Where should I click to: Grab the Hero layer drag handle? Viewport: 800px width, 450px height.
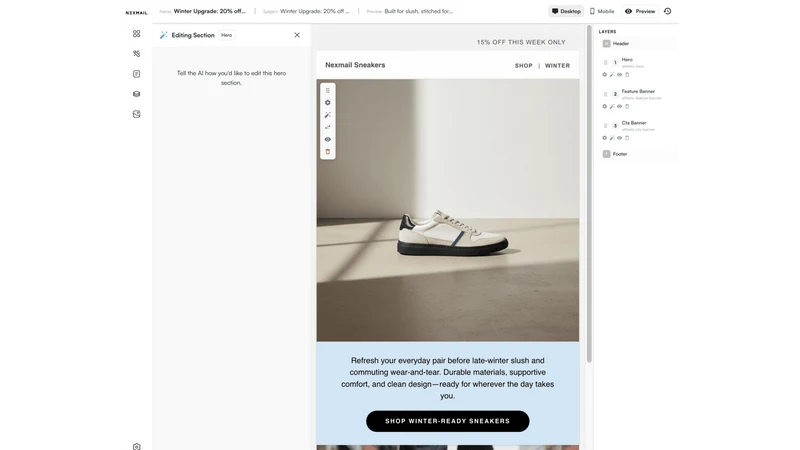click(606, 62)
